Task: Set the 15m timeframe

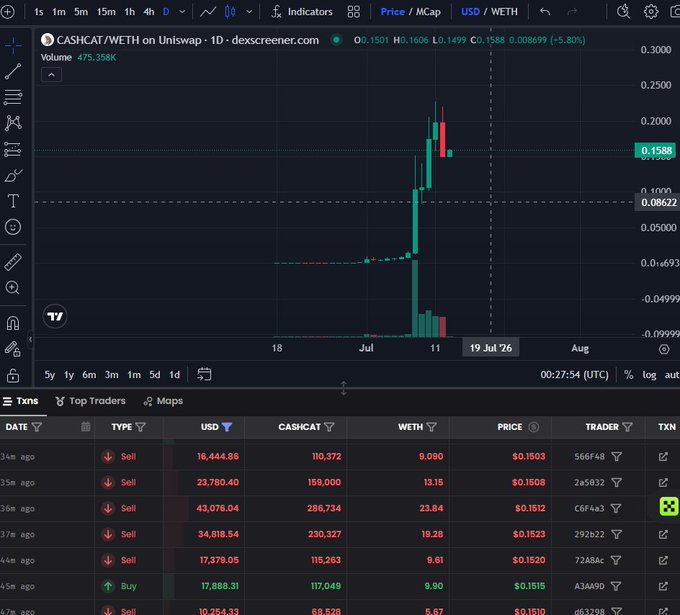Action: point(106,12)
